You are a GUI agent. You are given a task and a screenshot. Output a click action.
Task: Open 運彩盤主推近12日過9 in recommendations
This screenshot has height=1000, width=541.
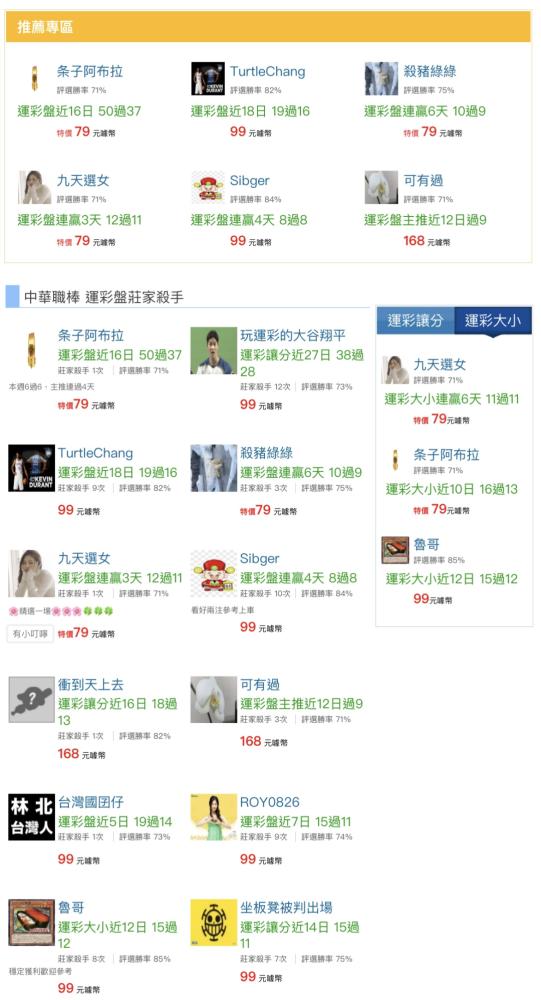(426, 220)
